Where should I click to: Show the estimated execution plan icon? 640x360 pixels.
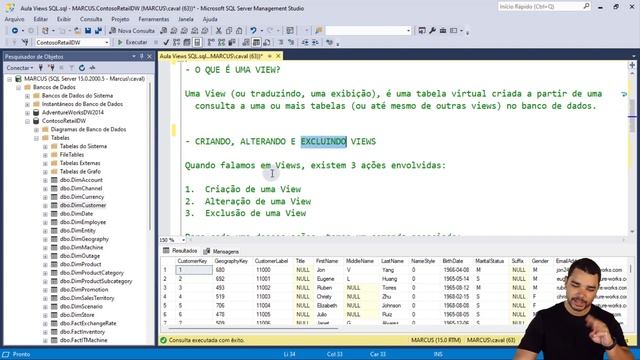click(x=176, y=42)
